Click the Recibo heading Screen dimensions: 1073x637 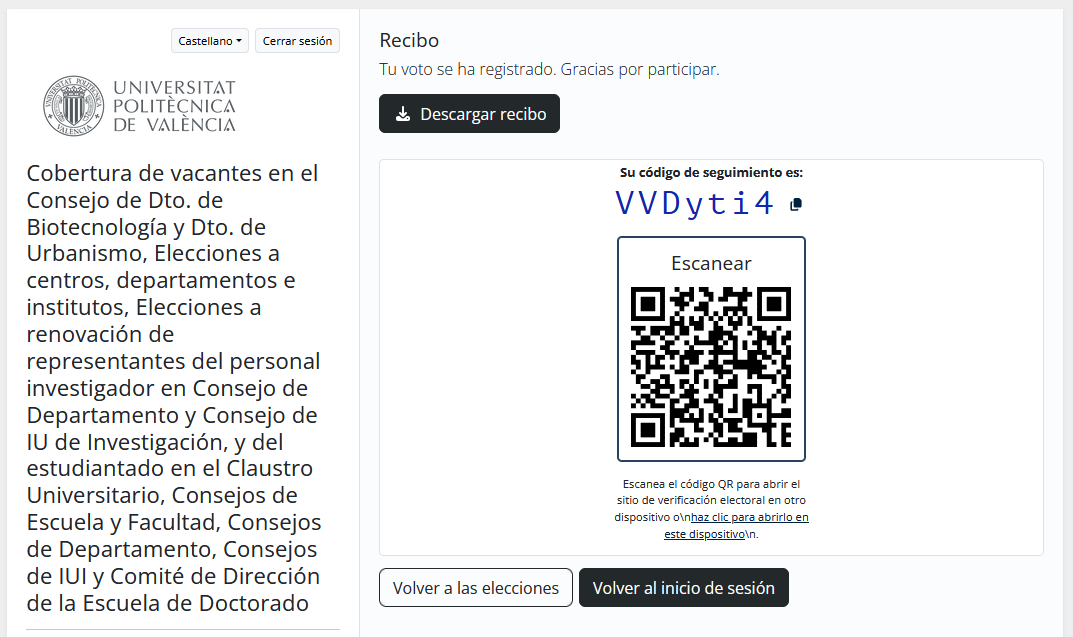[409, 40]
